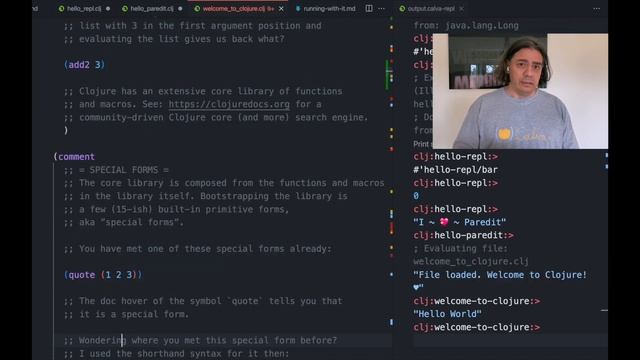Click the line "community-driven Clojure core"
This screenshot has width=640, height=360.
click(x=216, y=118)
